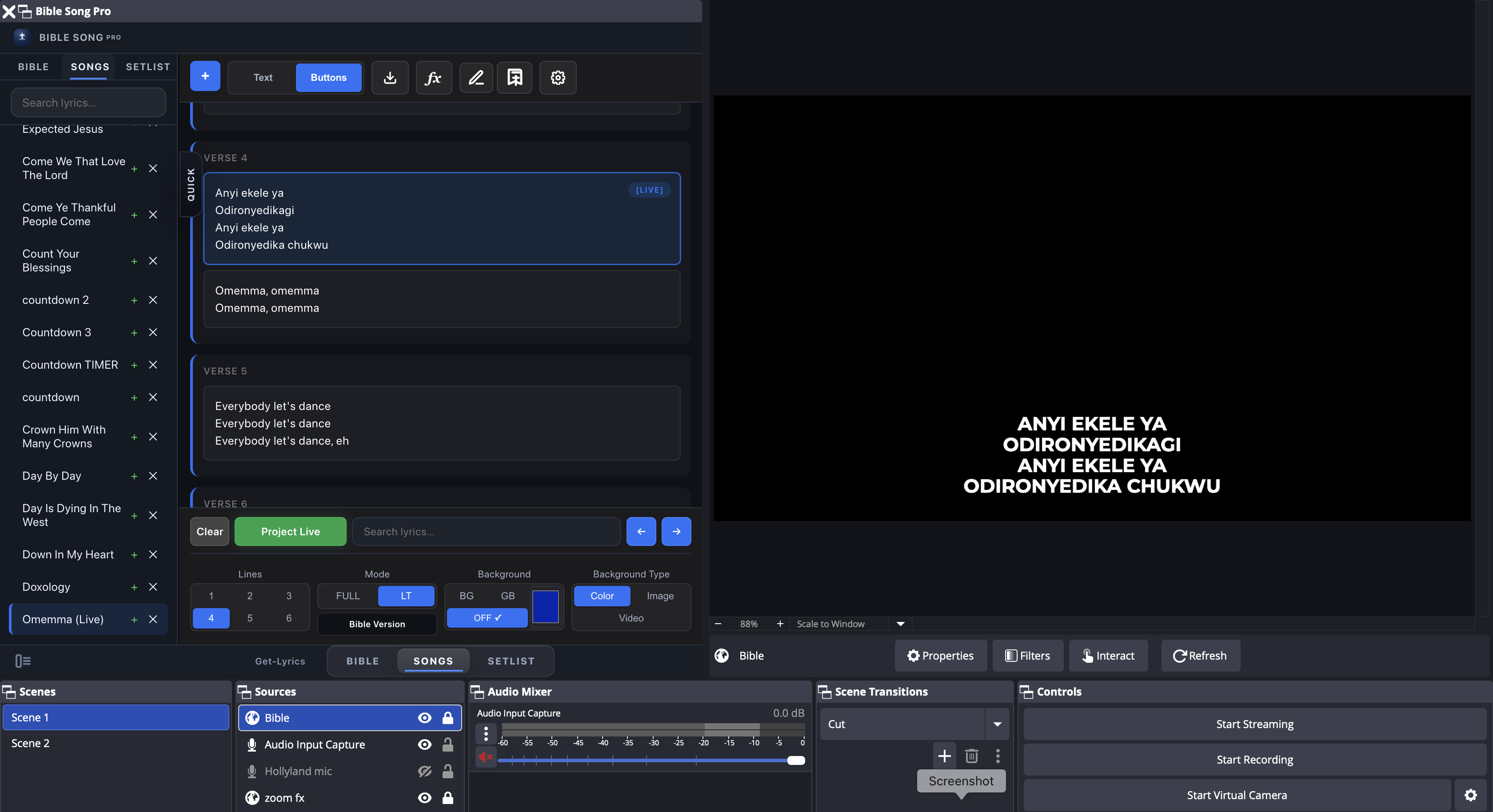Click the bookmark-add icon in toolbar
This screenshot has height=812, width=1493.
pyautogui.click(x=515, y=78)
